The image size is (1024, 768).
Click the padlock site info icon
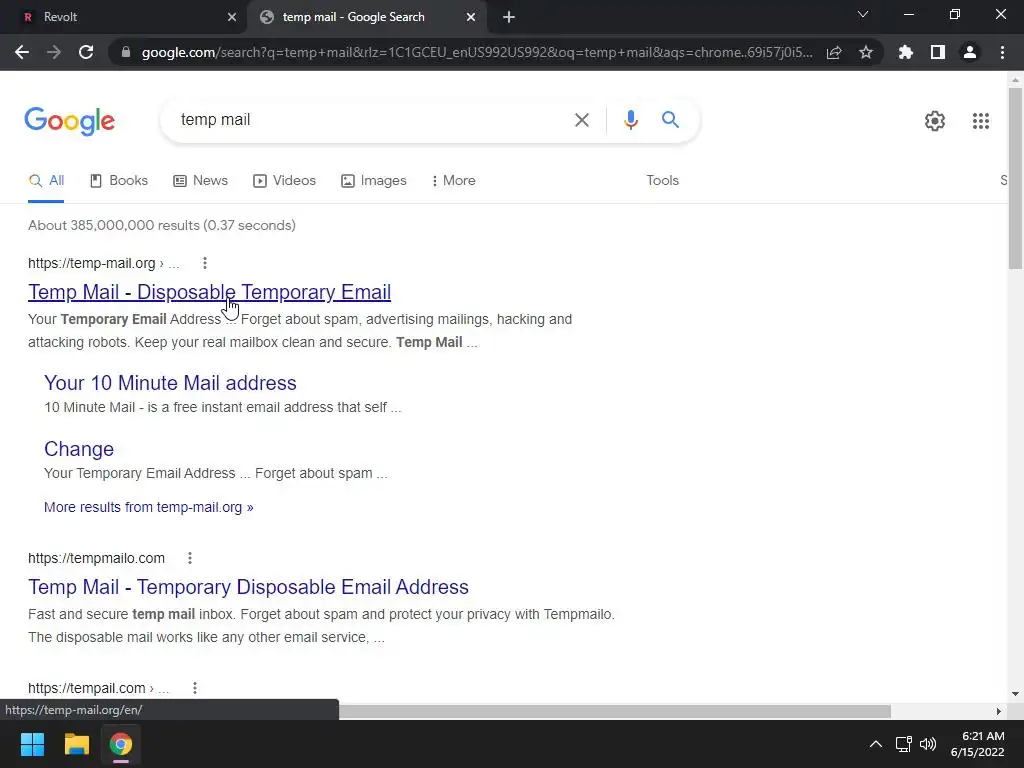tap(126, 52)
